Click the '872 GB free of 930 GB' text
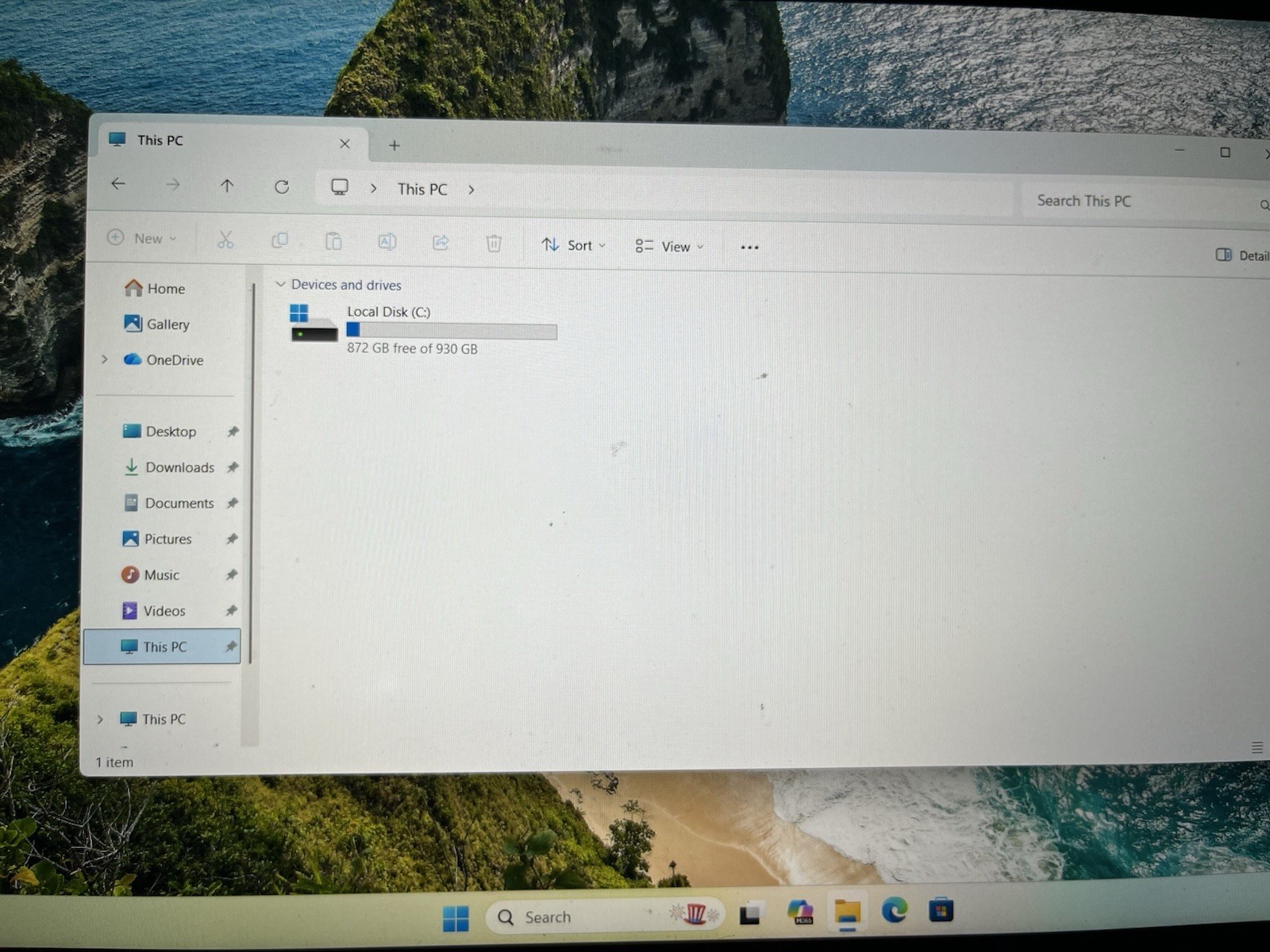The image size is (1270, 952). 412,348
